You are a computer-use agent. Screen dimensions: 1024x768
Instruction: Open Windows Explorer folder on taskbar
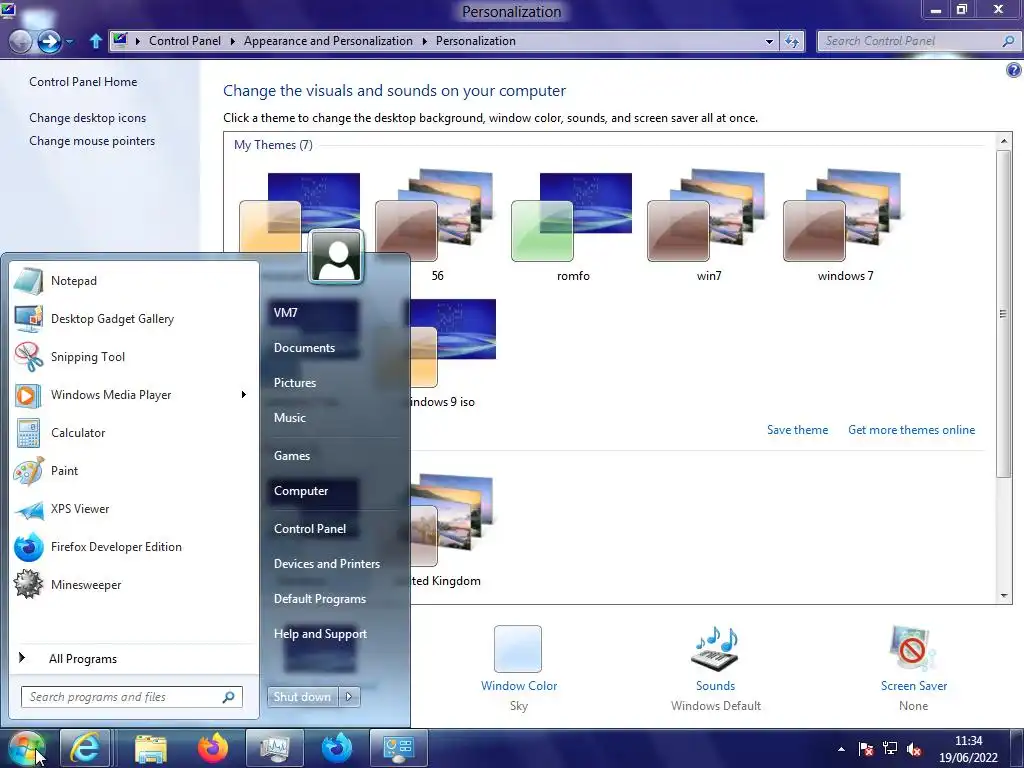click(x=151, y=748)
